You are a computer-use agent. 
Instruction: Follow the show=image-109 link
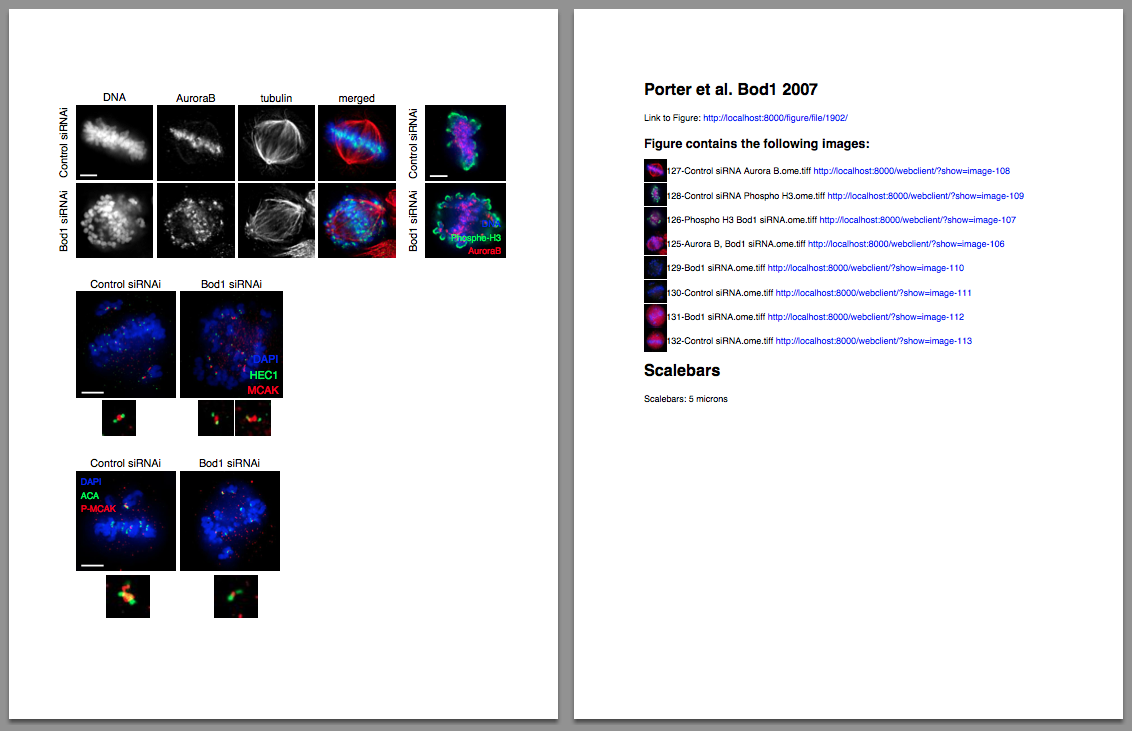coord(925,196)
